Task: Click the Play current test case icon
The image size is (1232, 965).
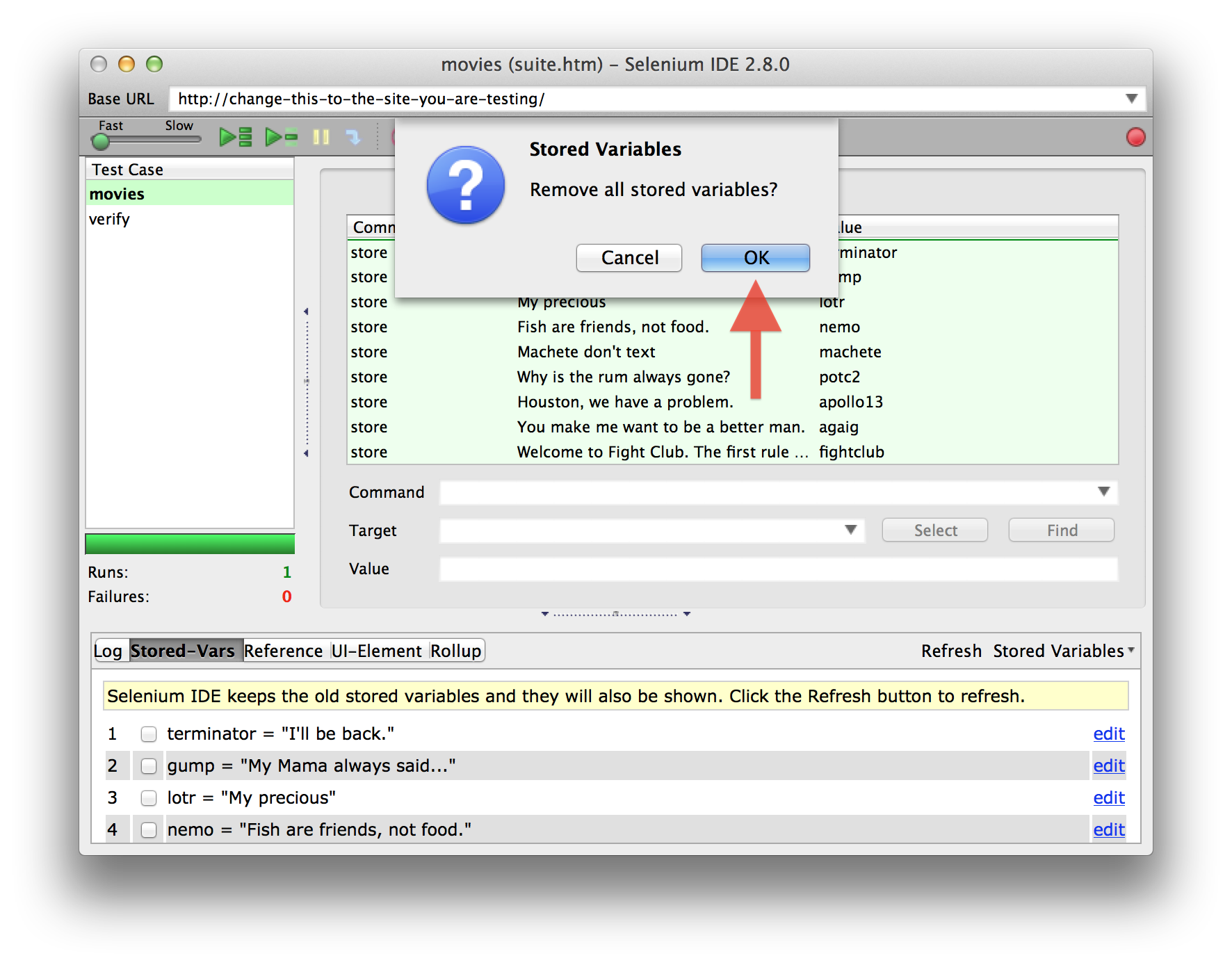Action: point(282,137)
